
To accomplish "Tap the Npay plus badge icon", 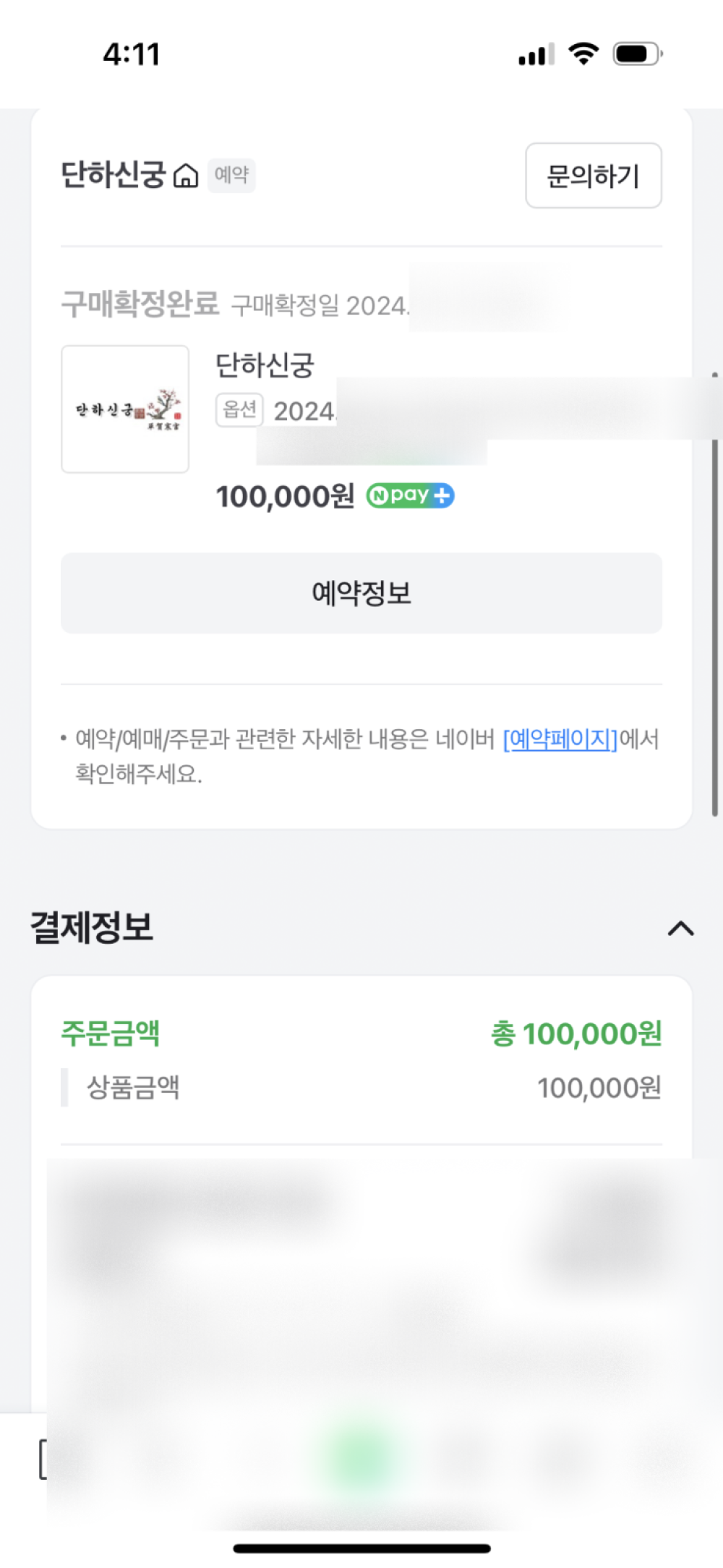I will [x=410, y=495].
